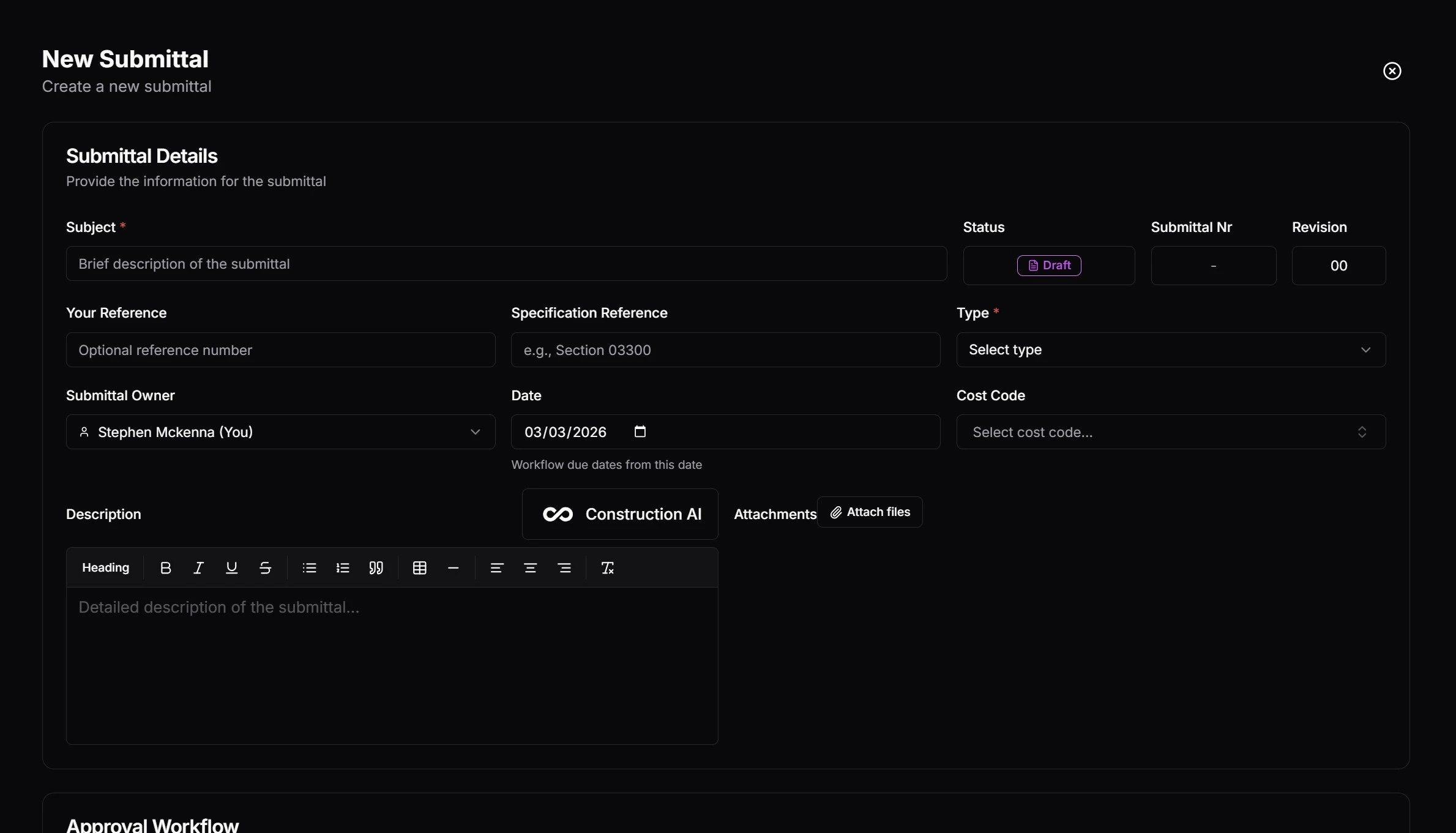Viewport: 1456px width, 833px height.
Task: Insert a bulleted list
Action: [310, 568]
